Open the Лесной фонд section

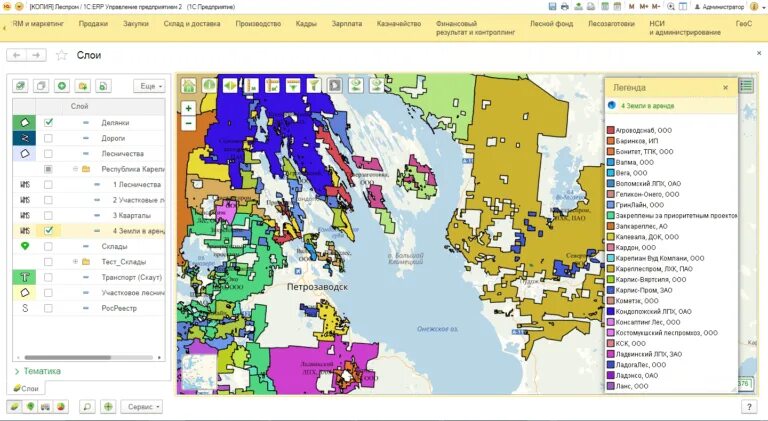pos(552,23)
